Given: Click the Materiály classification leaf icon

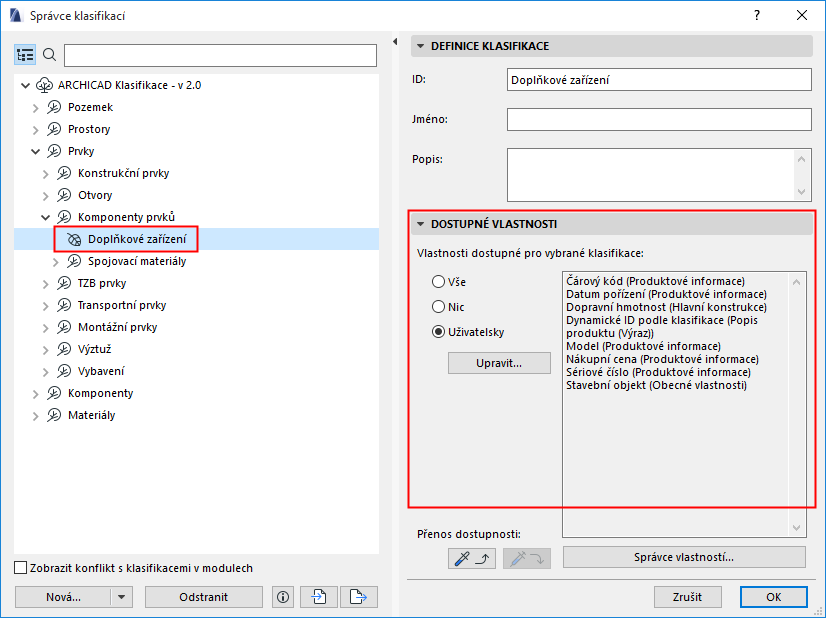Looking at the screenshot, I should click(54, 416).
